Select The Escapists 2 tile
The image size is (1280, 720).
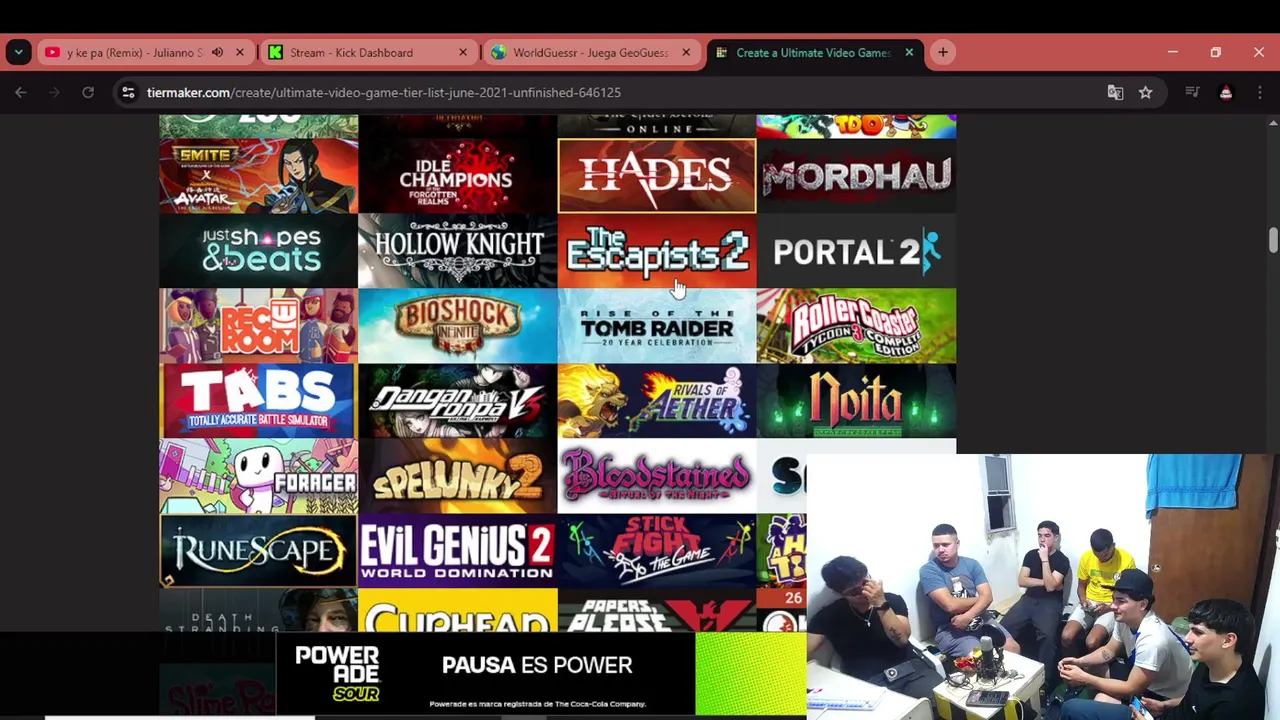(657, 251)
